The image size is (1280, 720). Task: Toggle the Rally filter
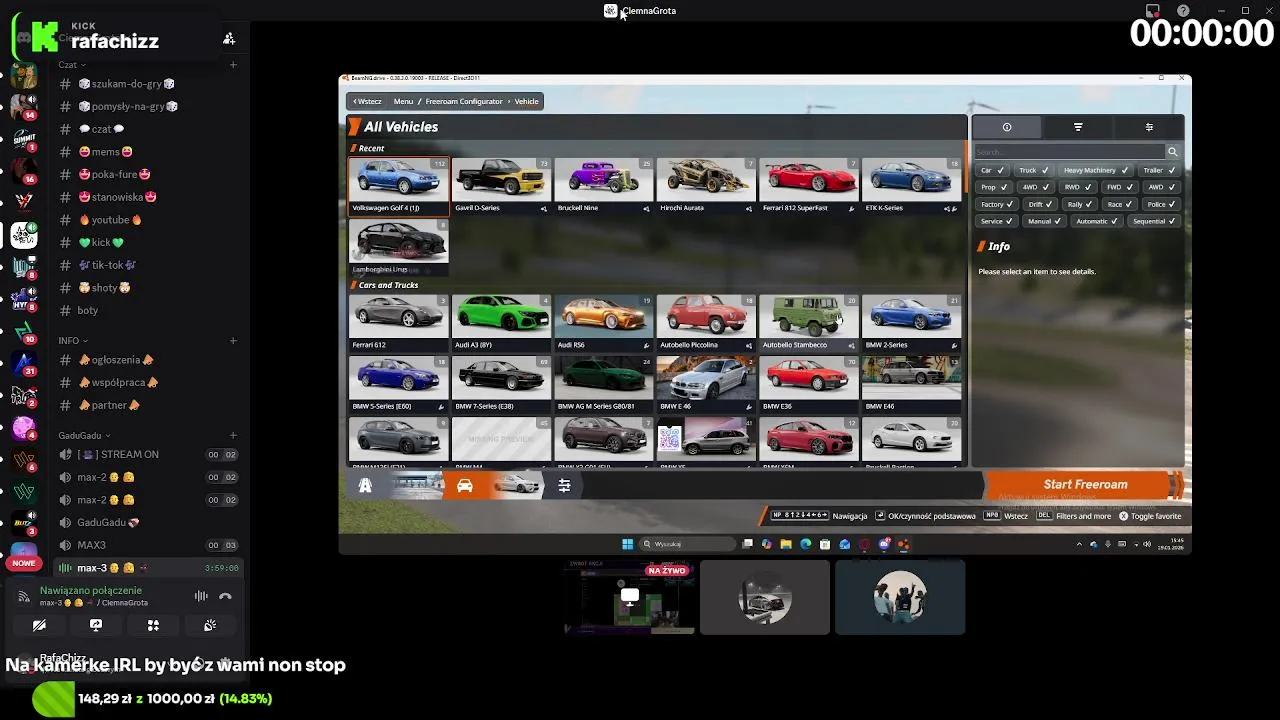pos(1080,204)
